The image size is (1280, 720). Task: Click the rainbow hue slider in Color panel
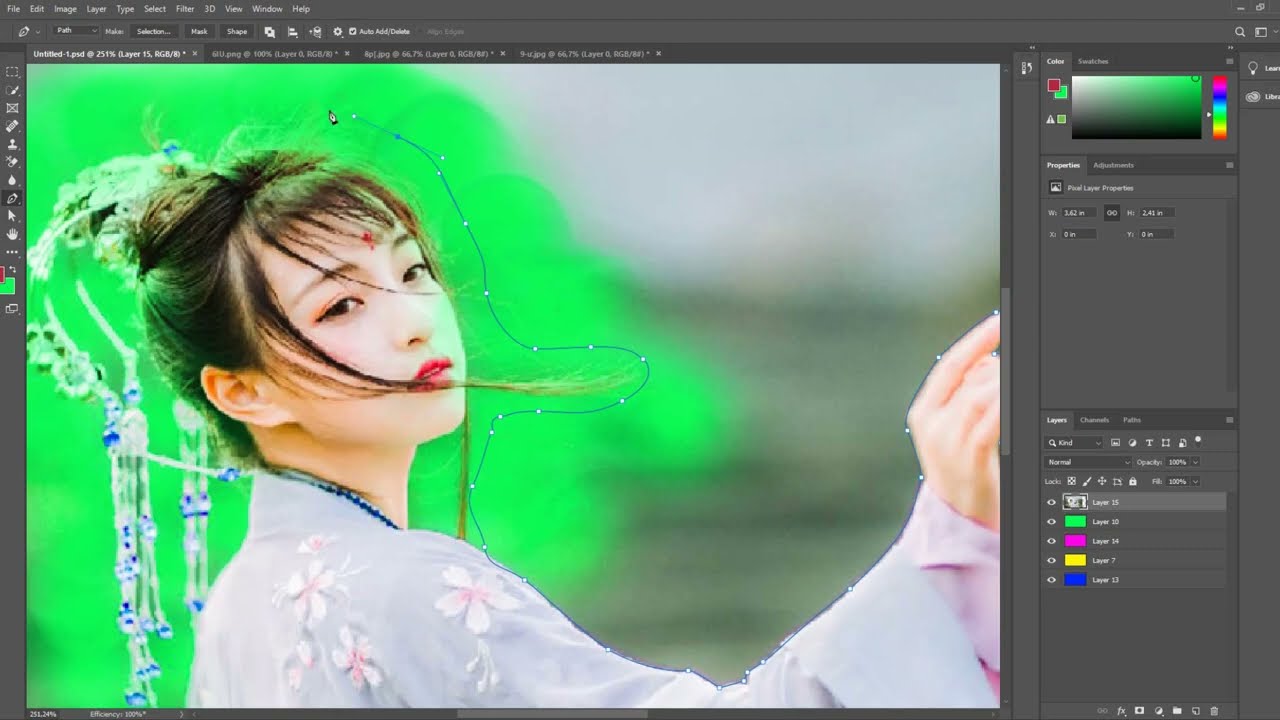(1220, 107)
